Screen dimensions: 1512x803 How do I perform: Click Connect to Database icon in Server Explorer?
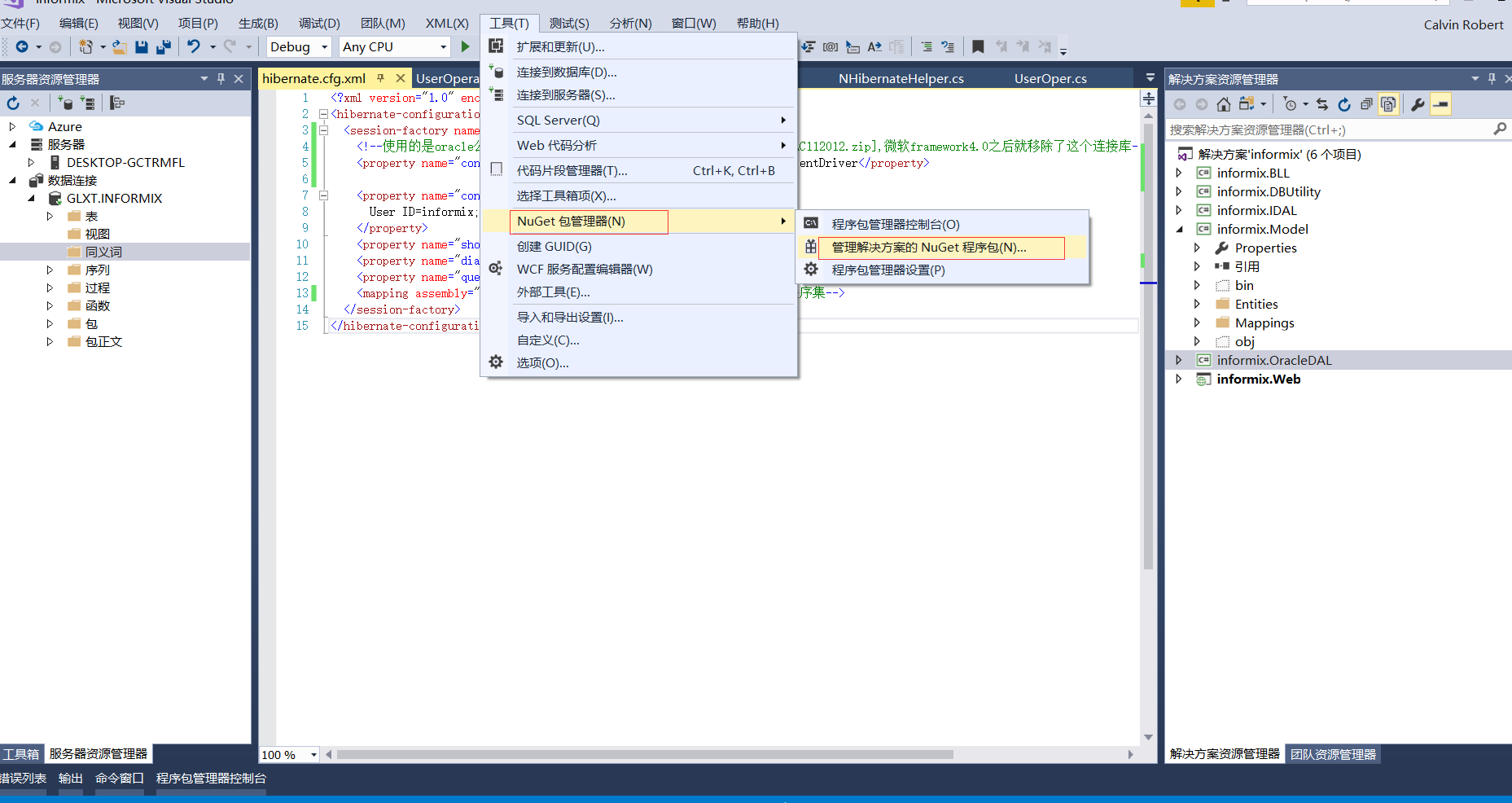click(x=65, y=103)
